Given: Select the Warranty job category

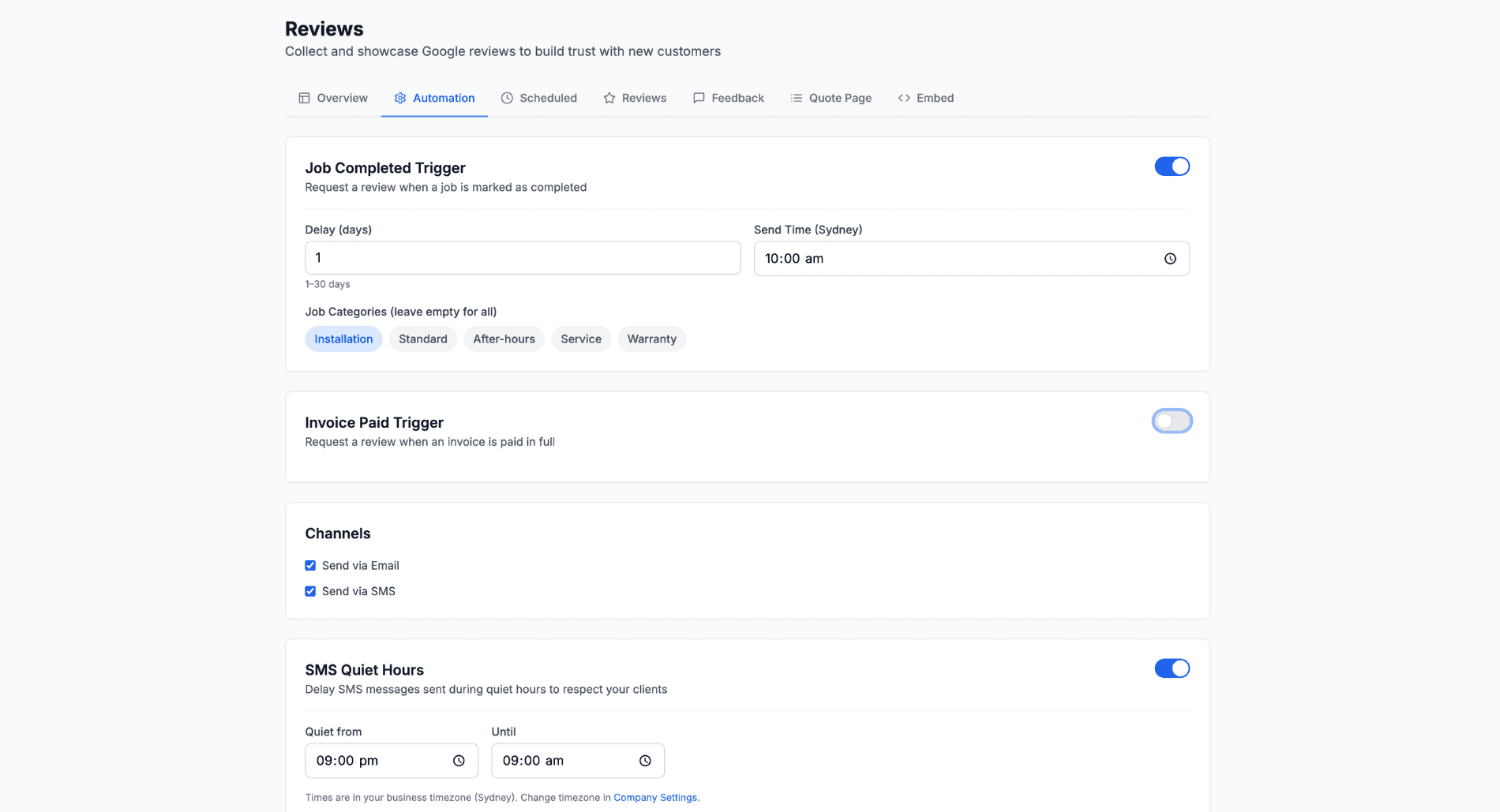Looking at the screenshot, I should pyautogui.click(x=651, y=339).
